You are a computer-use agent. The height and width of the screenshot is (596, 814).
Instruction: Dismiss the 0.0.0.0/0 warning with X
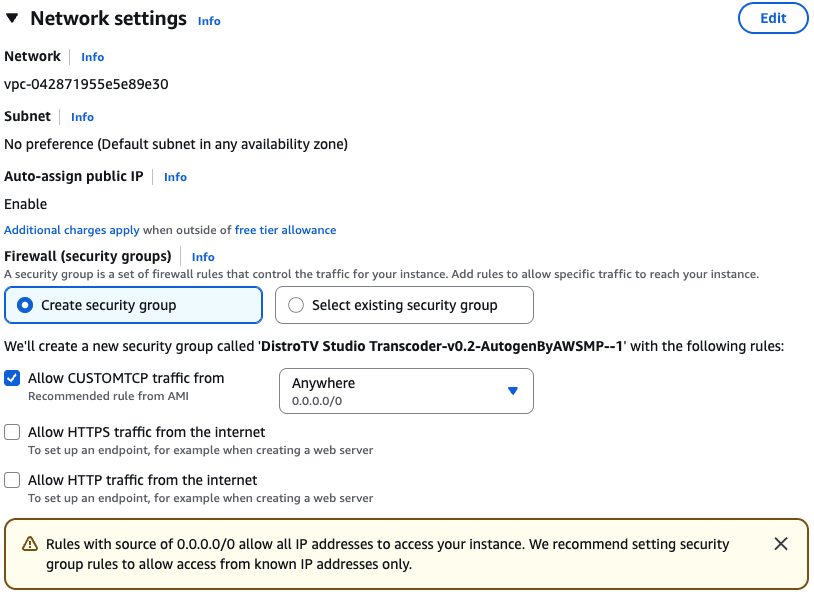coord(781,544)
